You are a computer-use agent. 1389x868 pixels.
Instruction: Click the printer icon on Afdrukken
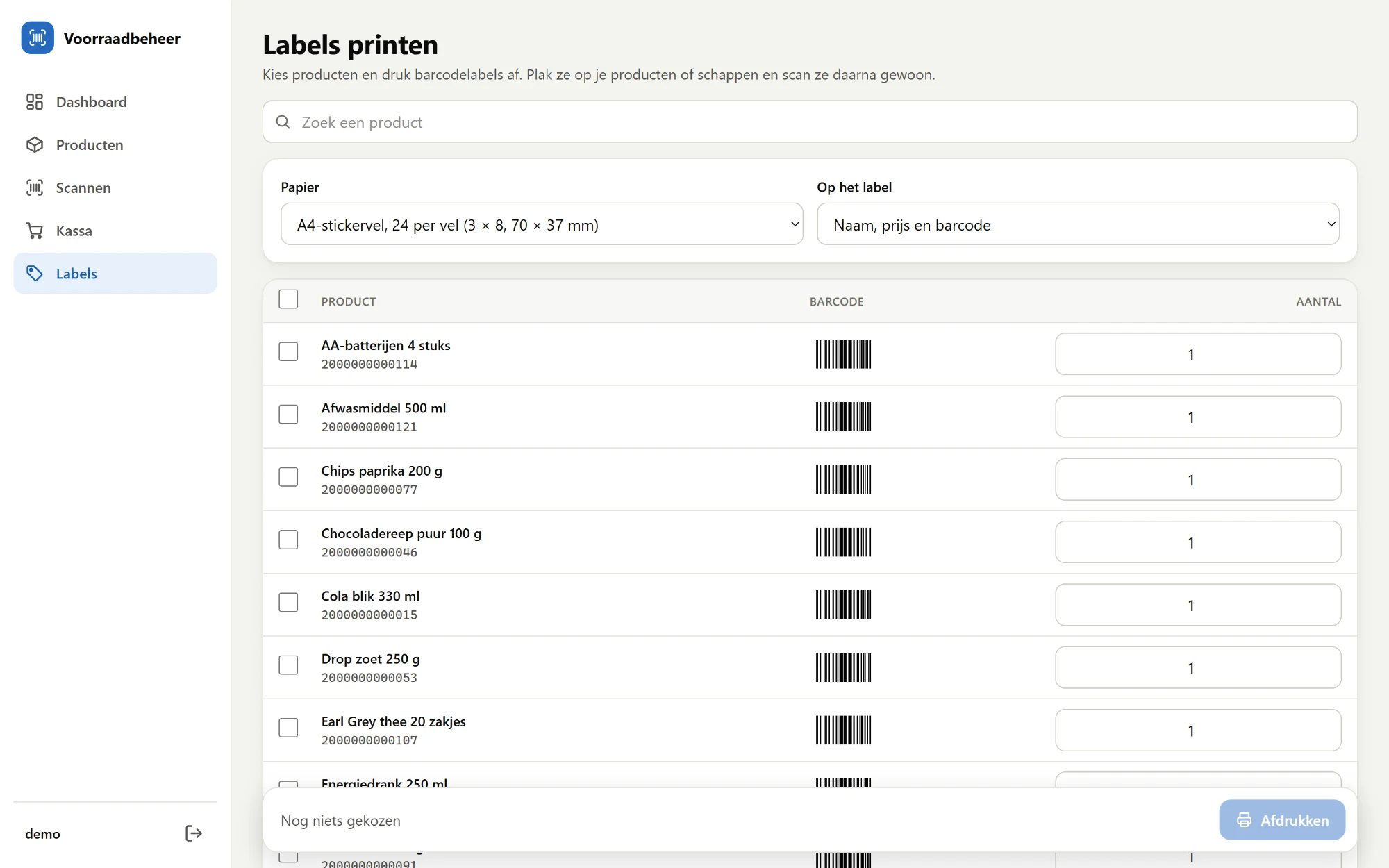[x=1245, y=820]
